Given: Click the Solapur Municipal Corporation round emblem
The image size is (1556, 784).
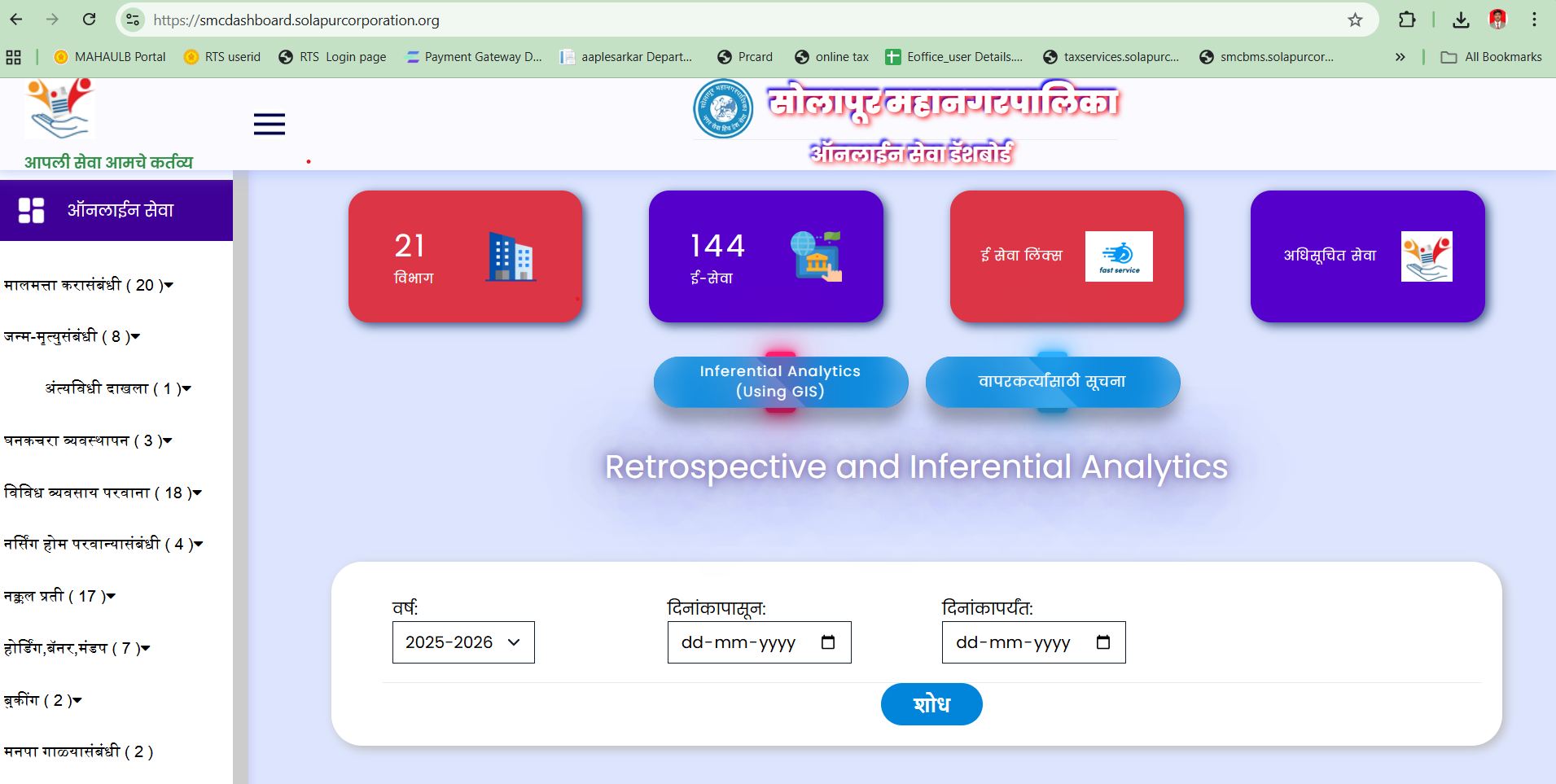Looking at the screenshot, I should [723, 108].
